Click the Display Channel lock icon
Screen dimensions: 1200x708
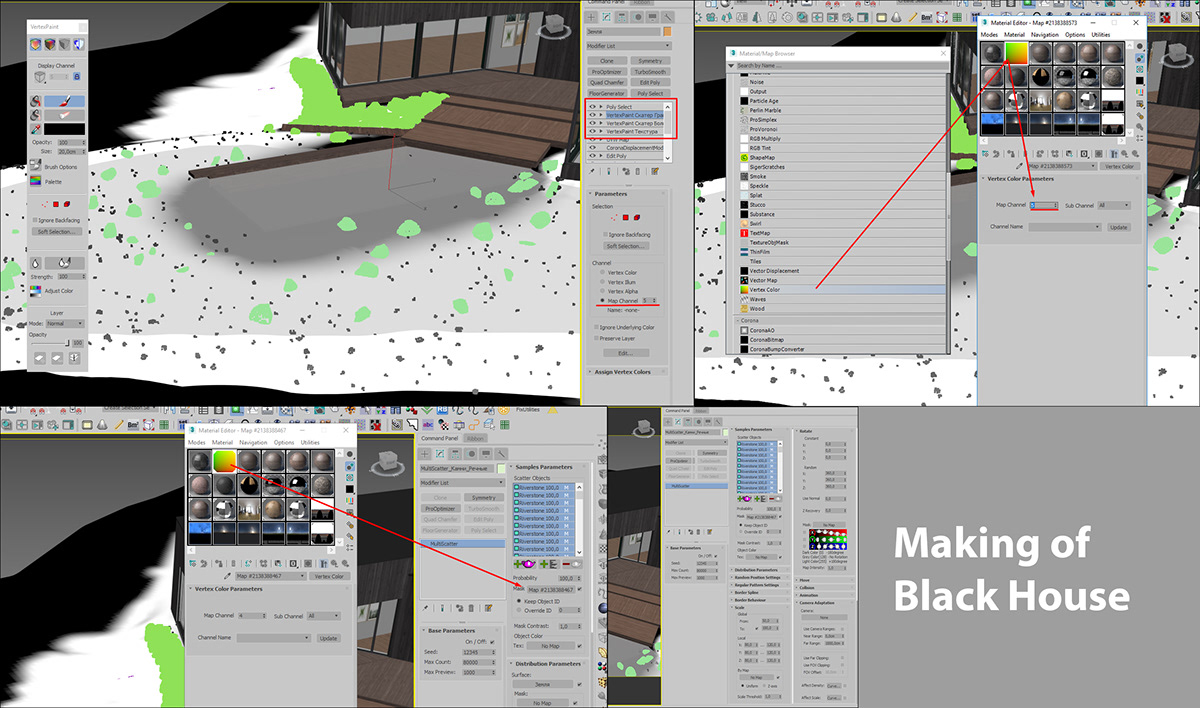point(76,76)
